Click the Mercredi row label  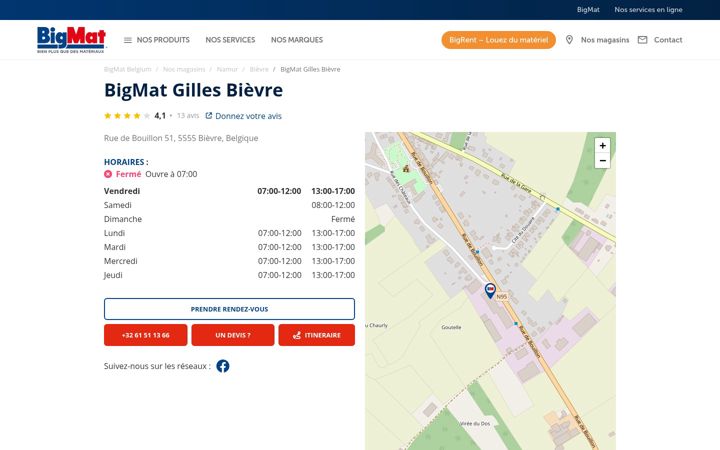(120, 261)
